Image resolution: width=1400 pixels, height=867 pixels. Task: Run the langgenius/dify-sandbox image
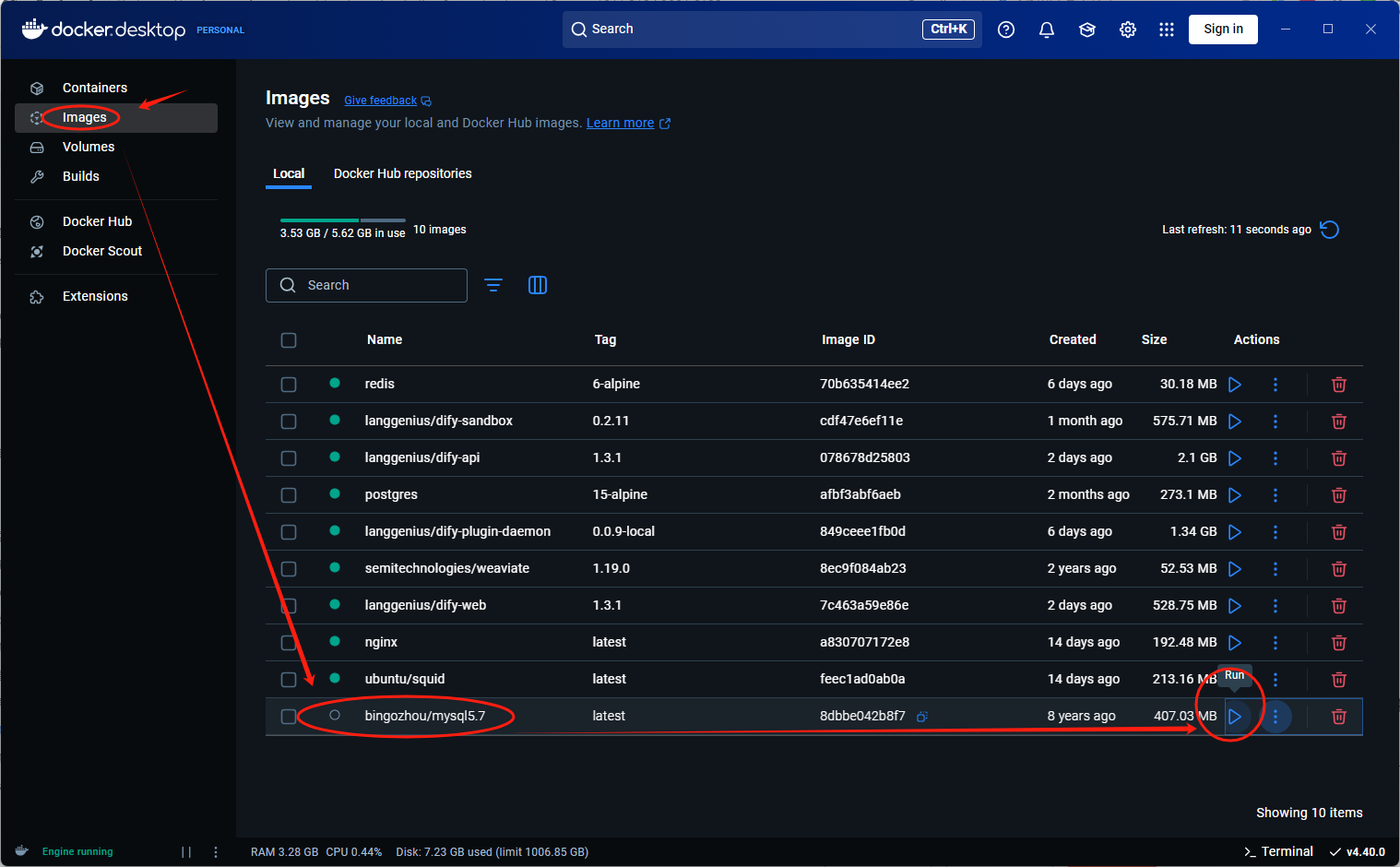coord(1235,422)
